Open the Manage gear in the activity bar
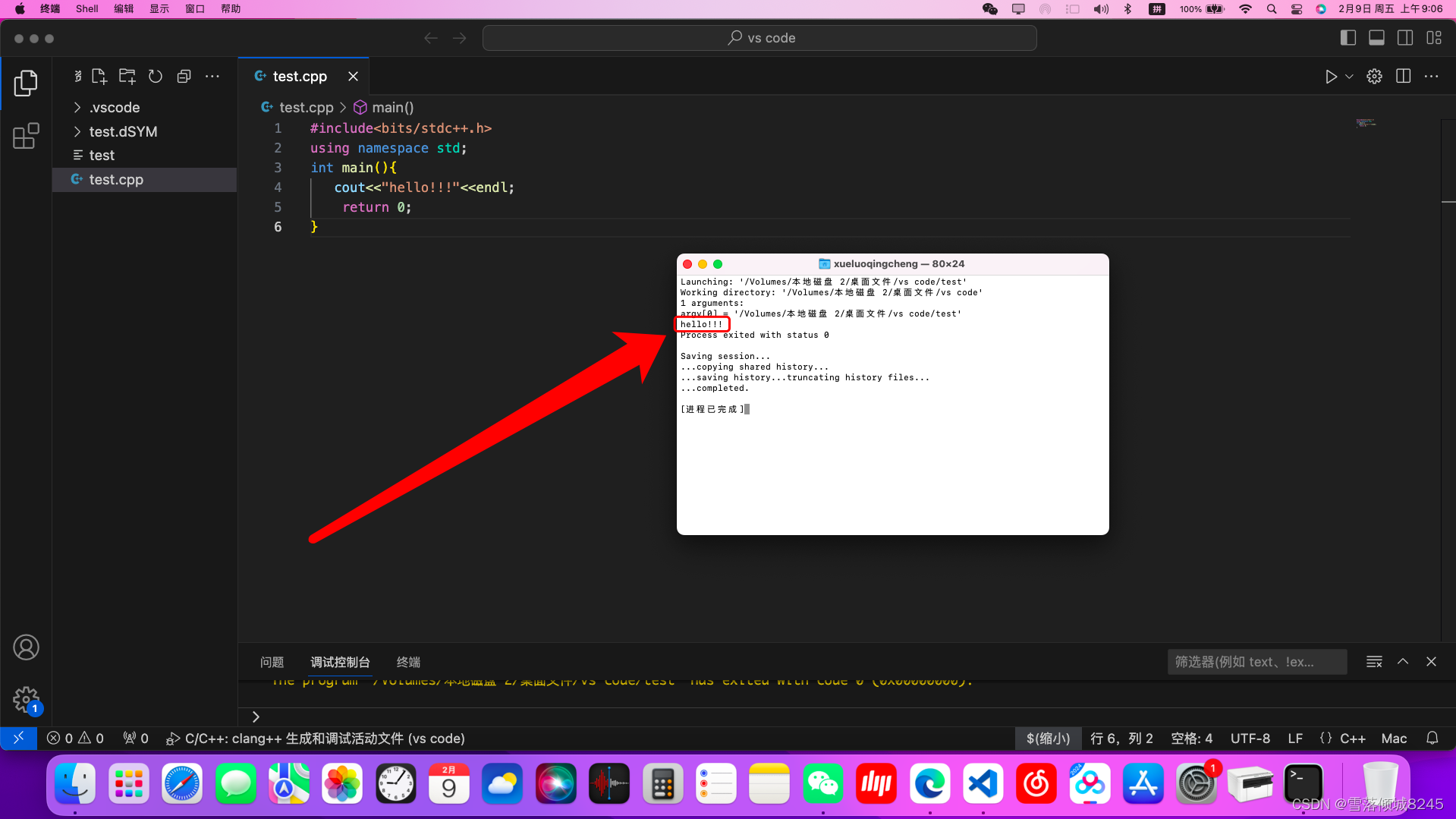 (26, 699)
